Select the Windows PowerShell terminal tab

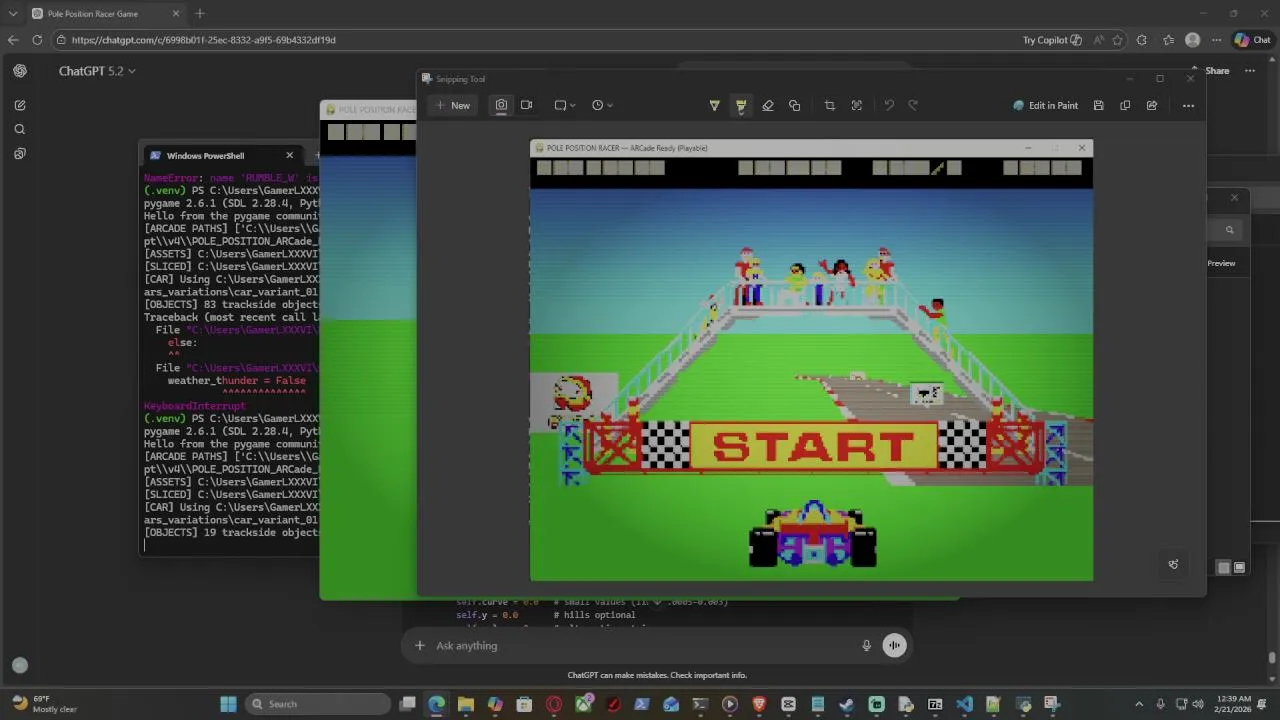click(x=221, y=156)
